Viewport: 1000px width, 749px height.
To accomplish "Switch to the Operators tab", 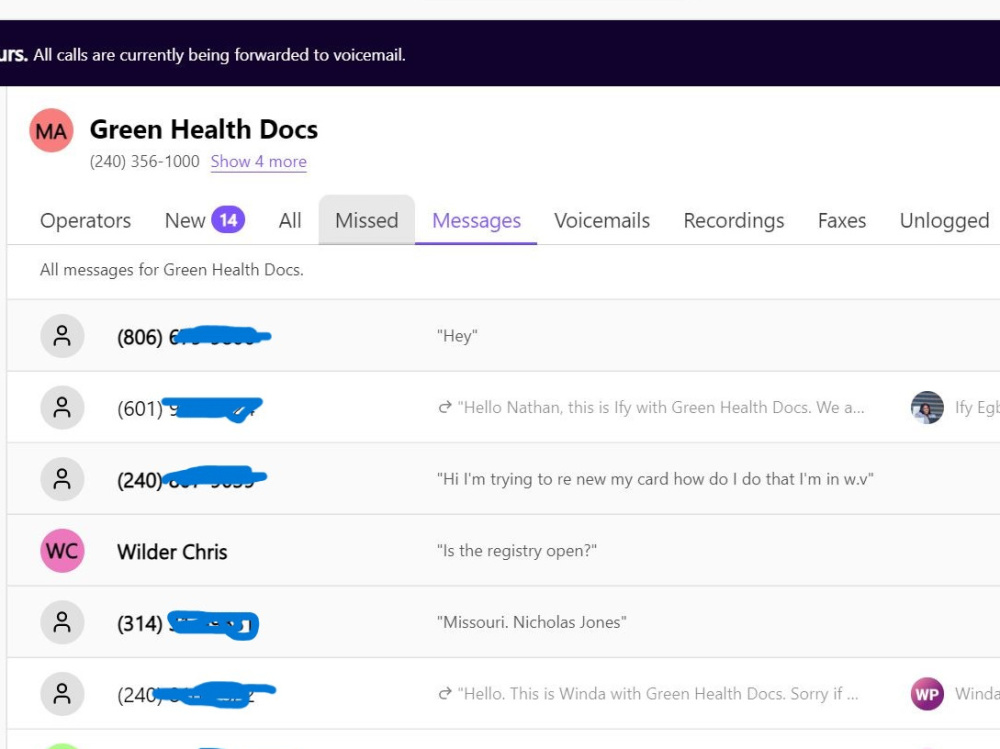I will [85, 220].
